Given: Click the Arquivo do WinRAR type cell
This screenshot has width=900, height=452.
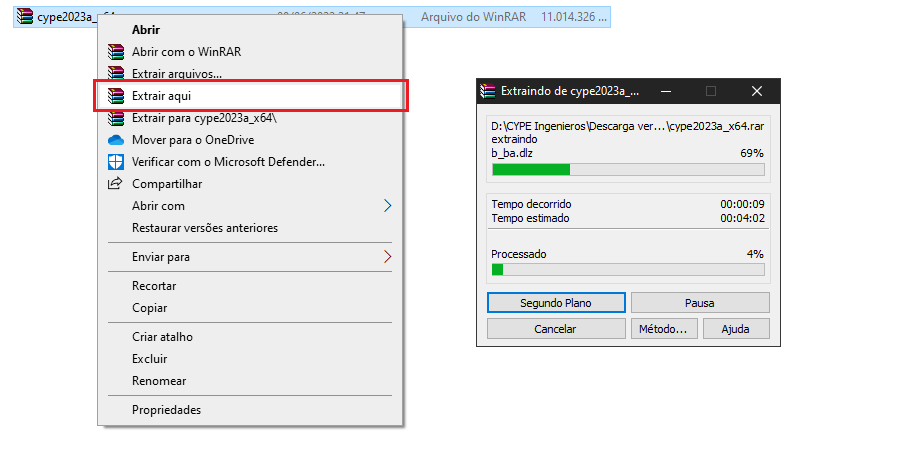Looking at the screenshot, I should click(x=474, y=17).
